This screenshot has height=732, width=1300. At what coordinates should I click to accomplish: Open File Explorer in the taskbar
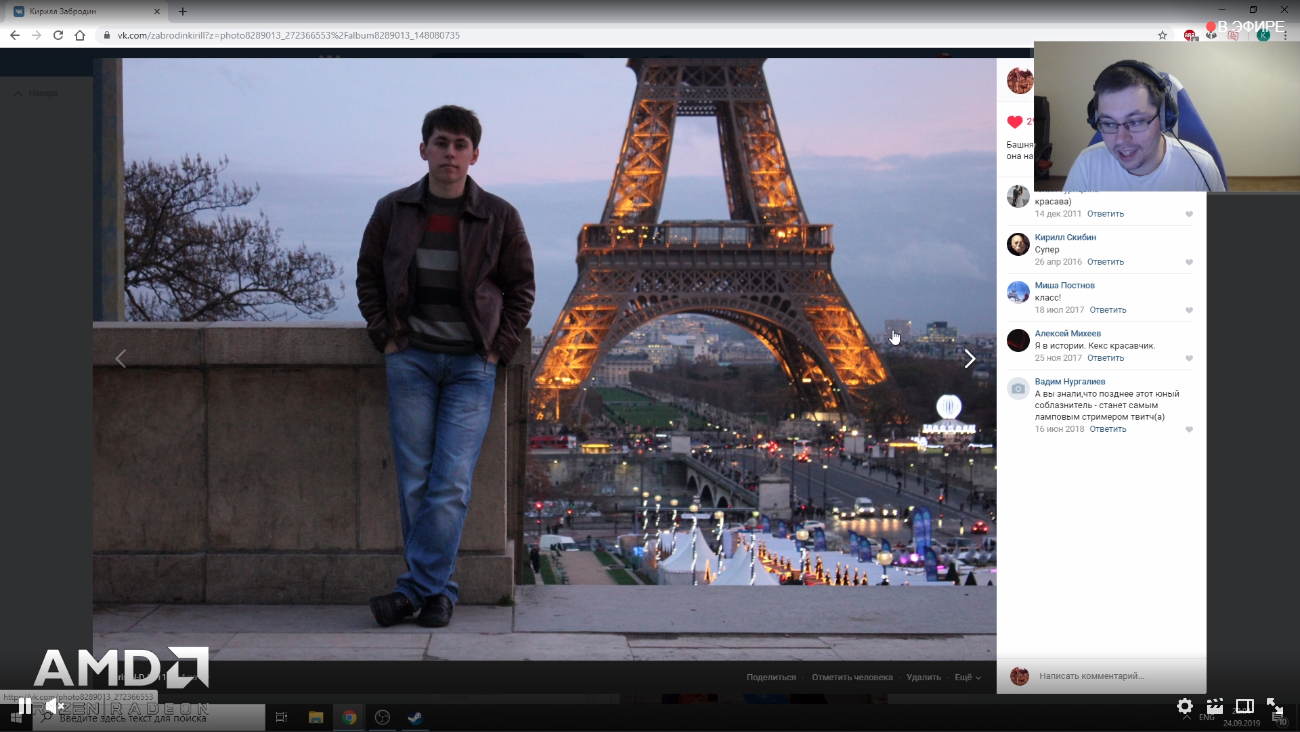tap(315, 717)
